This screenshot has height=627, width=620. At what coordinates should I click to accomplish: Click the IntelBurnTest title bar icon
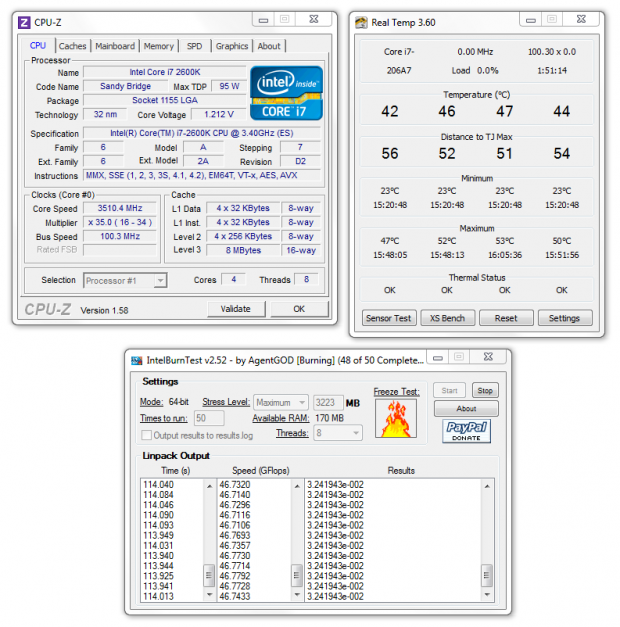[136, 360]
